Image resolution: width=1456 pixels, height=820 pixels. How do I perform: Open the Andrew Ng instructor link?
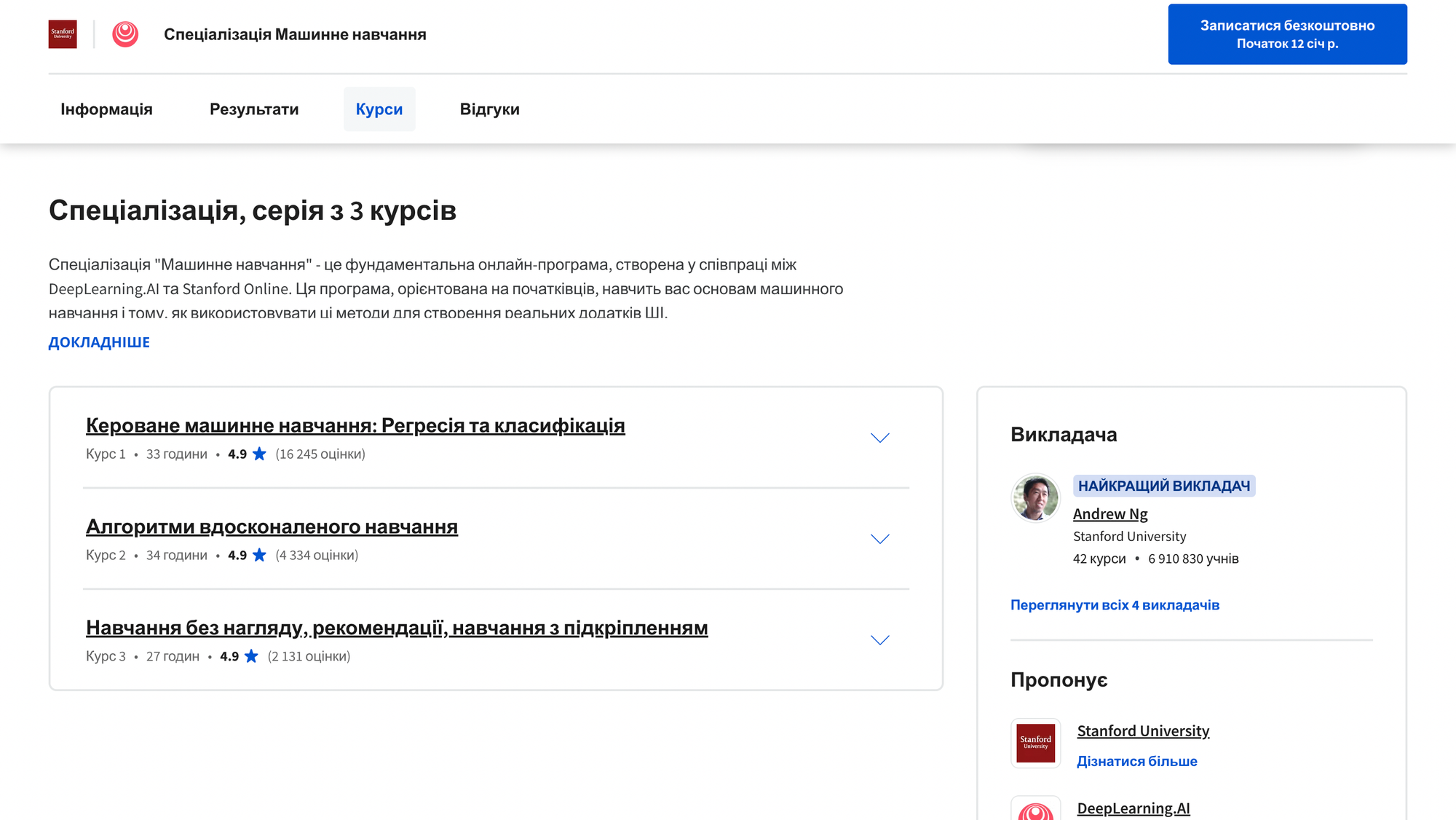1109,514
